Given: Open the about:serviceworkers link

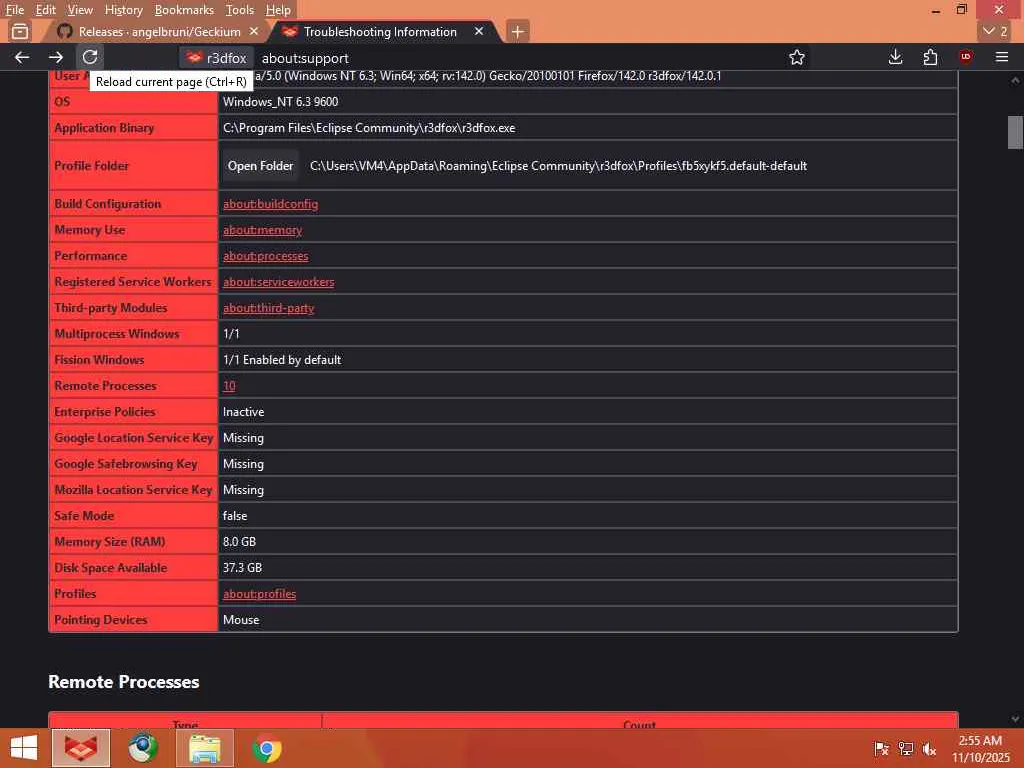Looking at the screenshot, I should coord(278,282).
